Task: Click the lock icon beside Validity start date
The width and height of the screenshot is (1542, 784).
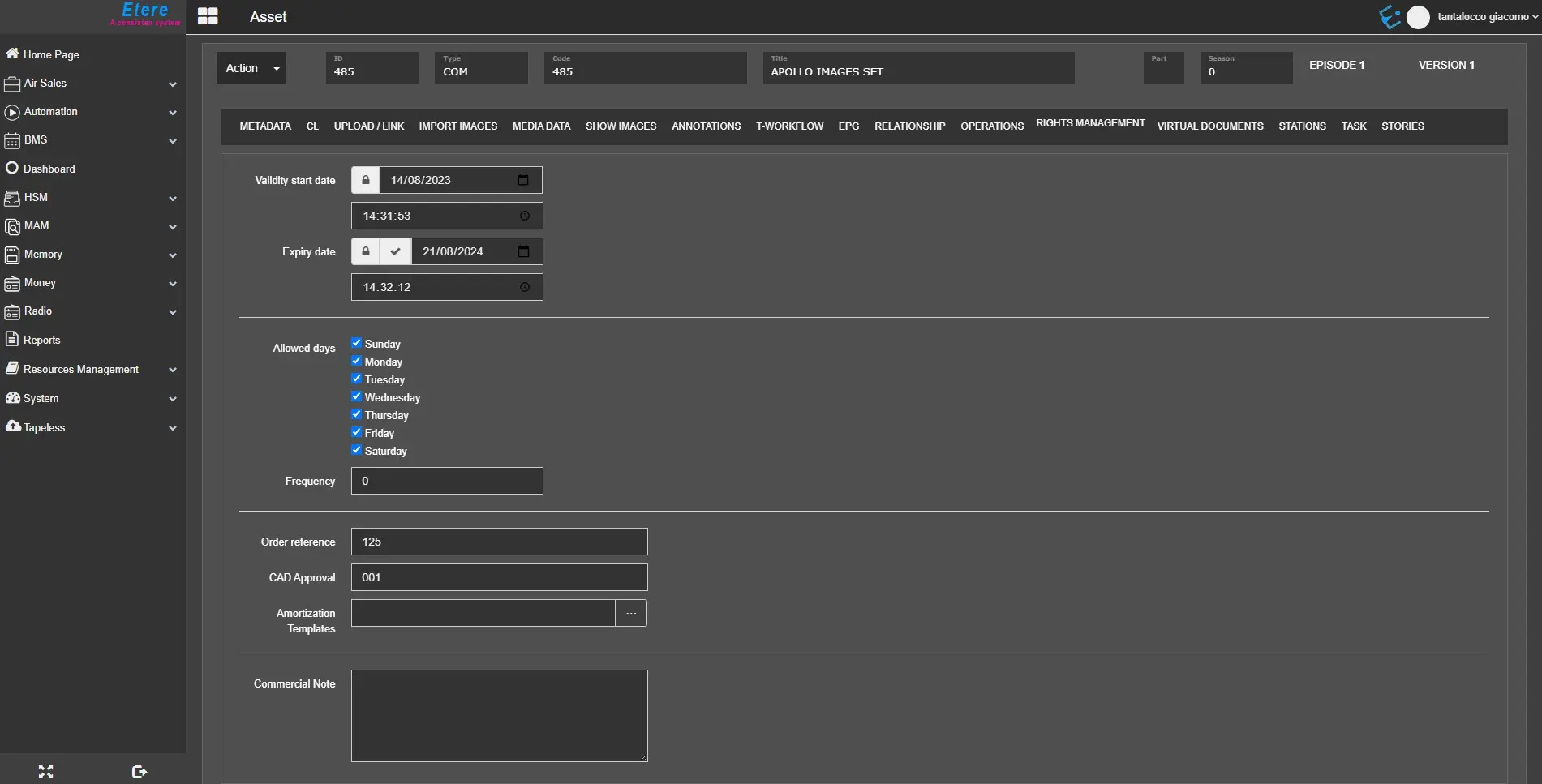Action: click(365, 180)
